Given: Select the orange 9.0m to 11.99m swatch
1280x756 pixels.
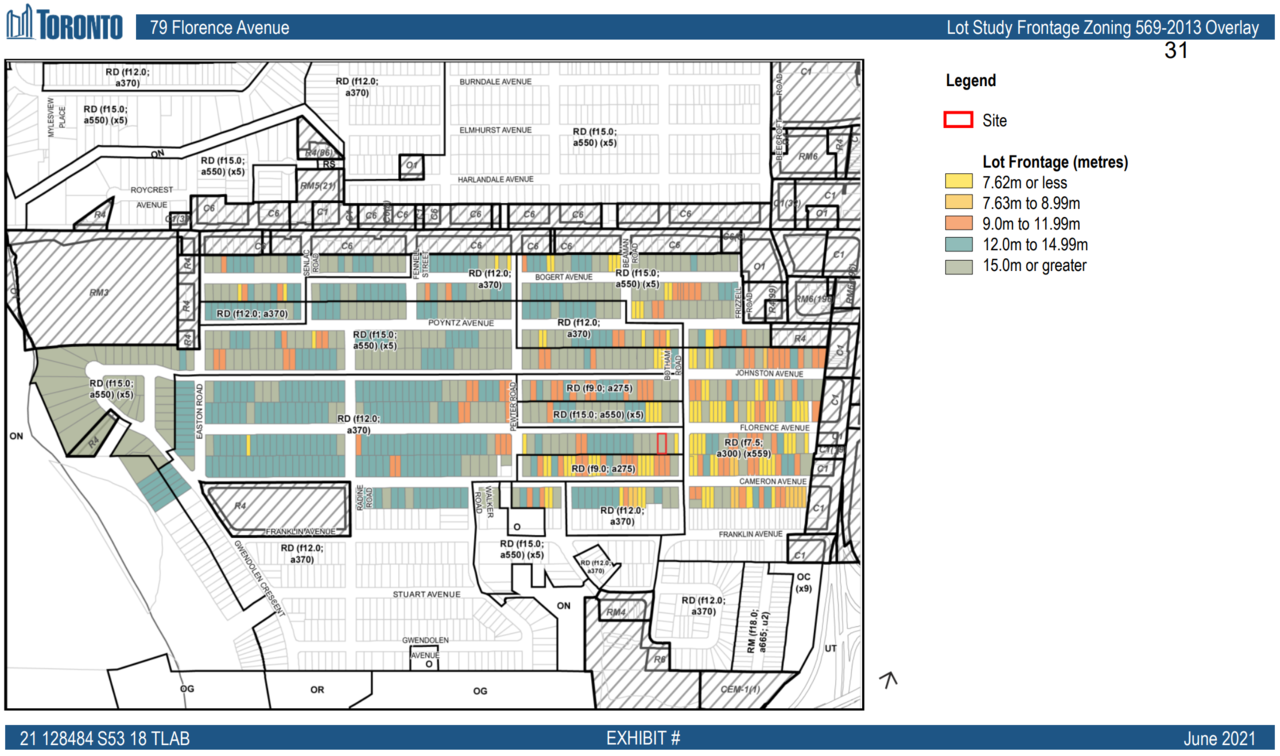Looking at the screenshot, I should coord(958,224).
